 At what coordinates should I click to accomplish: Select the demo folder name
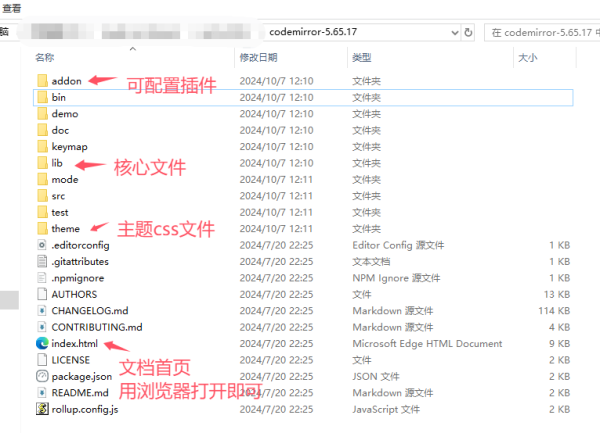(x=65, y=114)
